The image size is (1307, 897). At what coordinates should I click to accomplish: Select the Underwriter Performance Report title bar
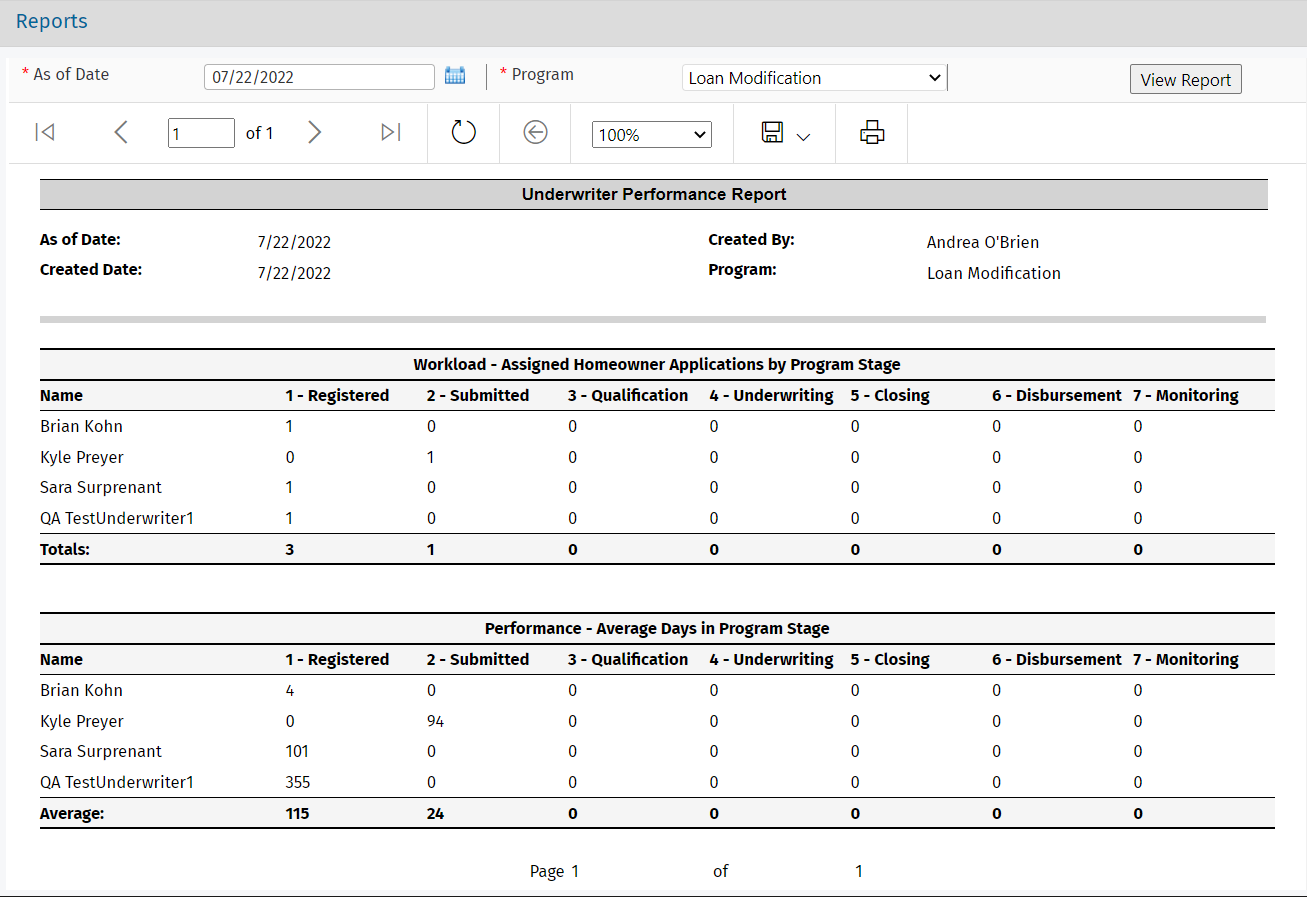coord(653,195)
